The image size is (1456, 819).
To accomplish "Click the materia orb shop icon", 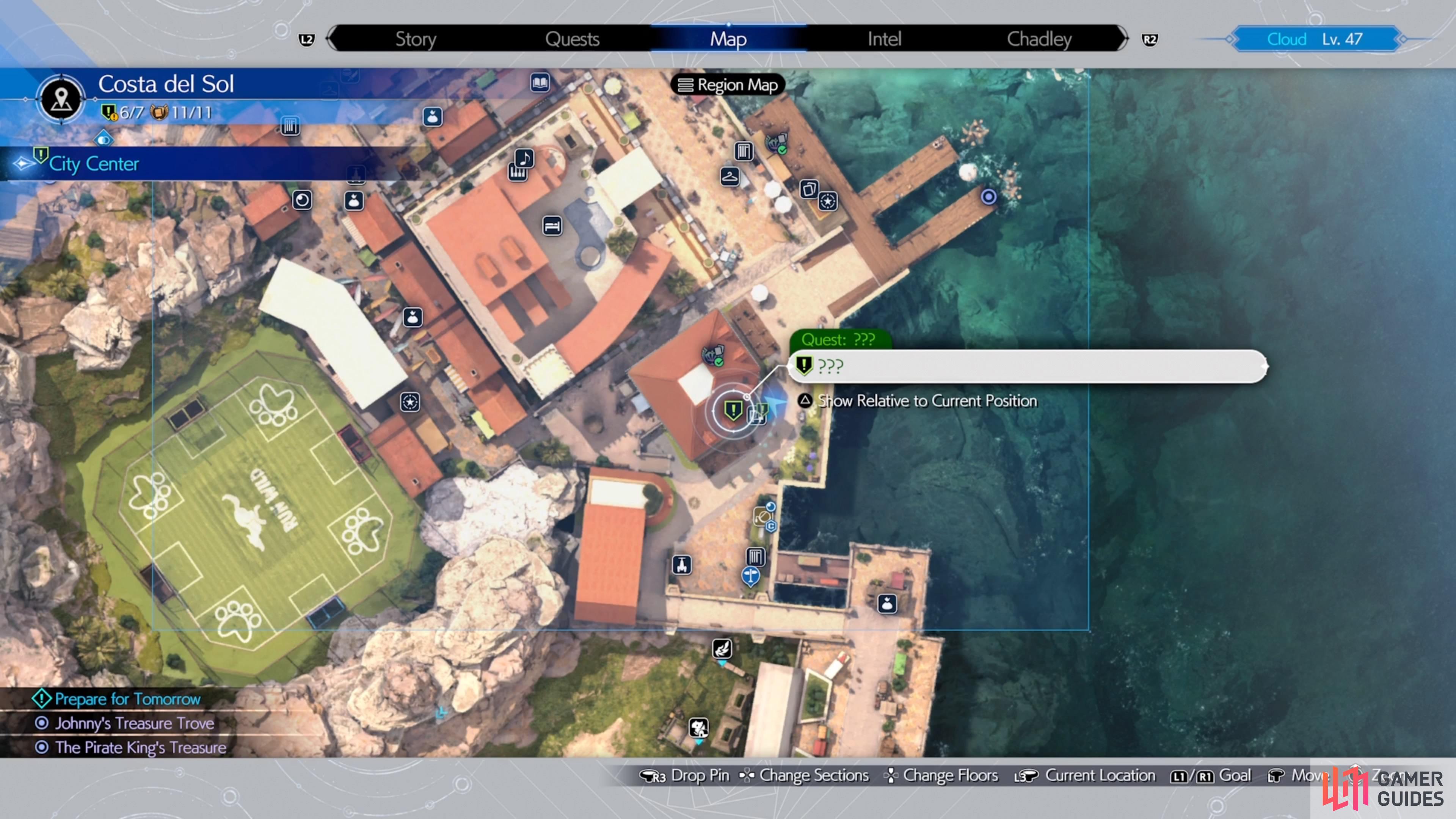I will coord(302,199).
